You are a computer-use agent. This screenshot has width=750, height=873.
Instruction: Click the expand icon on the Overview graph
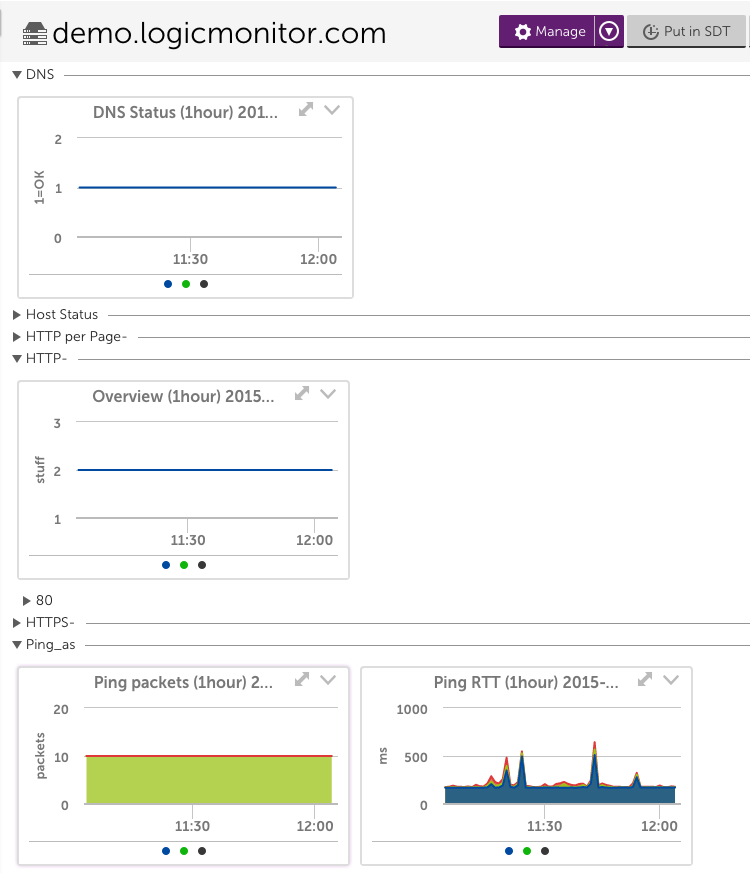pyautogui.click(x=303, y=395)
